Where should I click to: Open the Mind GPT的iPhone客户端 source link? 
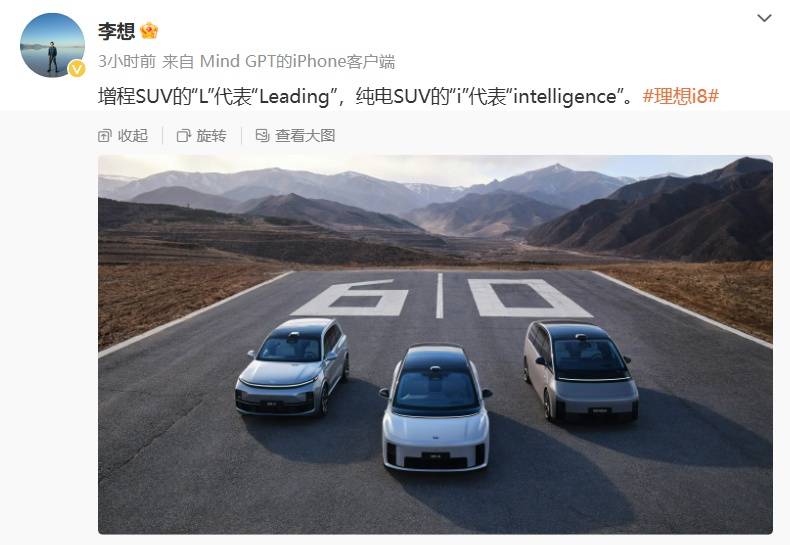[297, 61]
